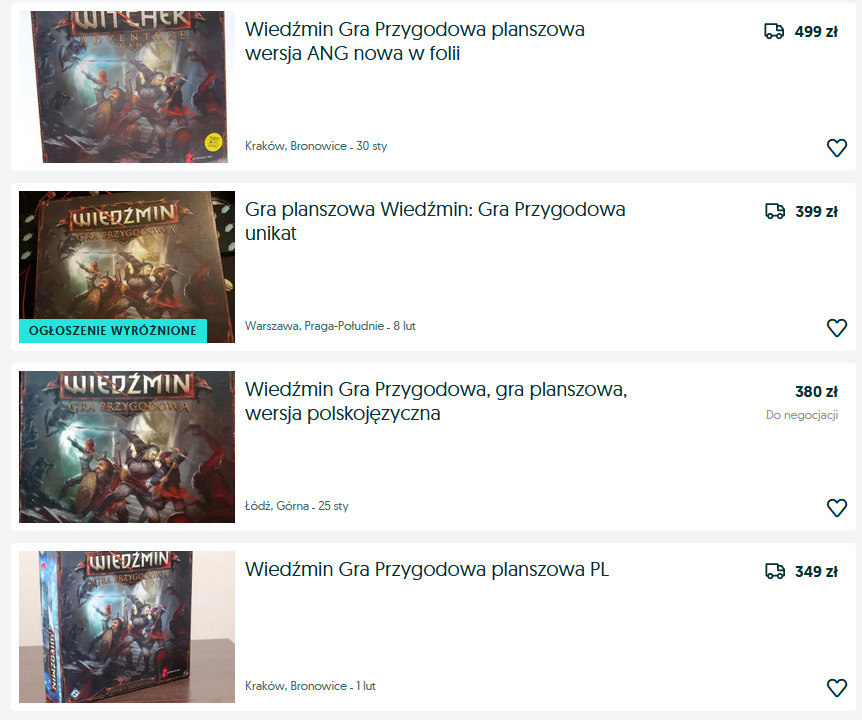Open the standing Wiedźmin box photo

[x=127, y=627]
